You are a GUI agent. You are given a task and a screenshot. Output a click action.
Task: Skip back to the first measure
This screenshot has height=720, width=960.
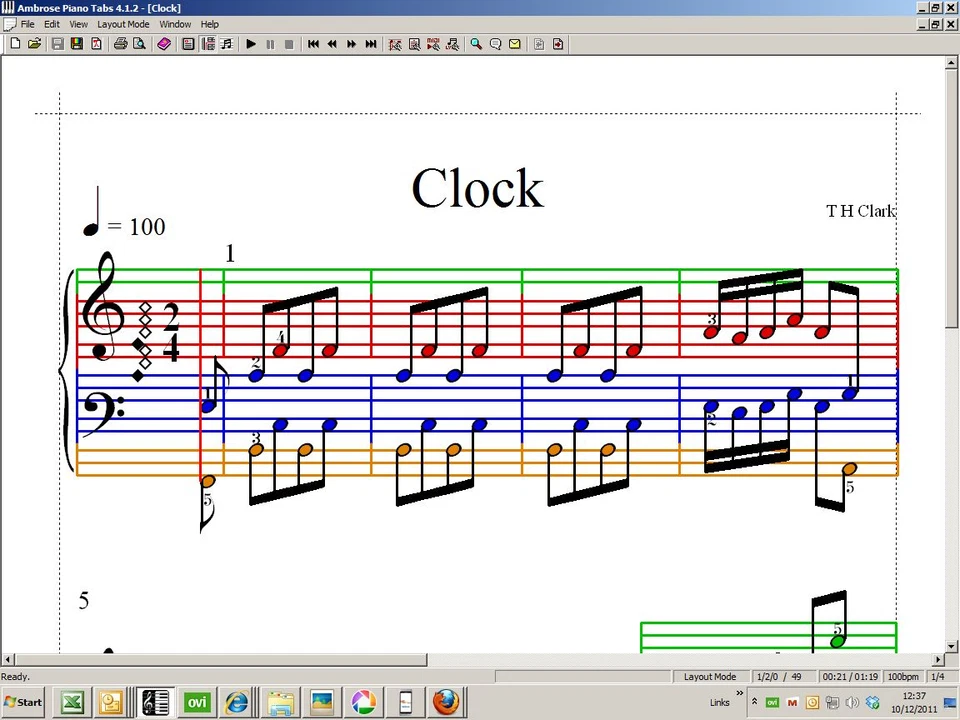313,43
